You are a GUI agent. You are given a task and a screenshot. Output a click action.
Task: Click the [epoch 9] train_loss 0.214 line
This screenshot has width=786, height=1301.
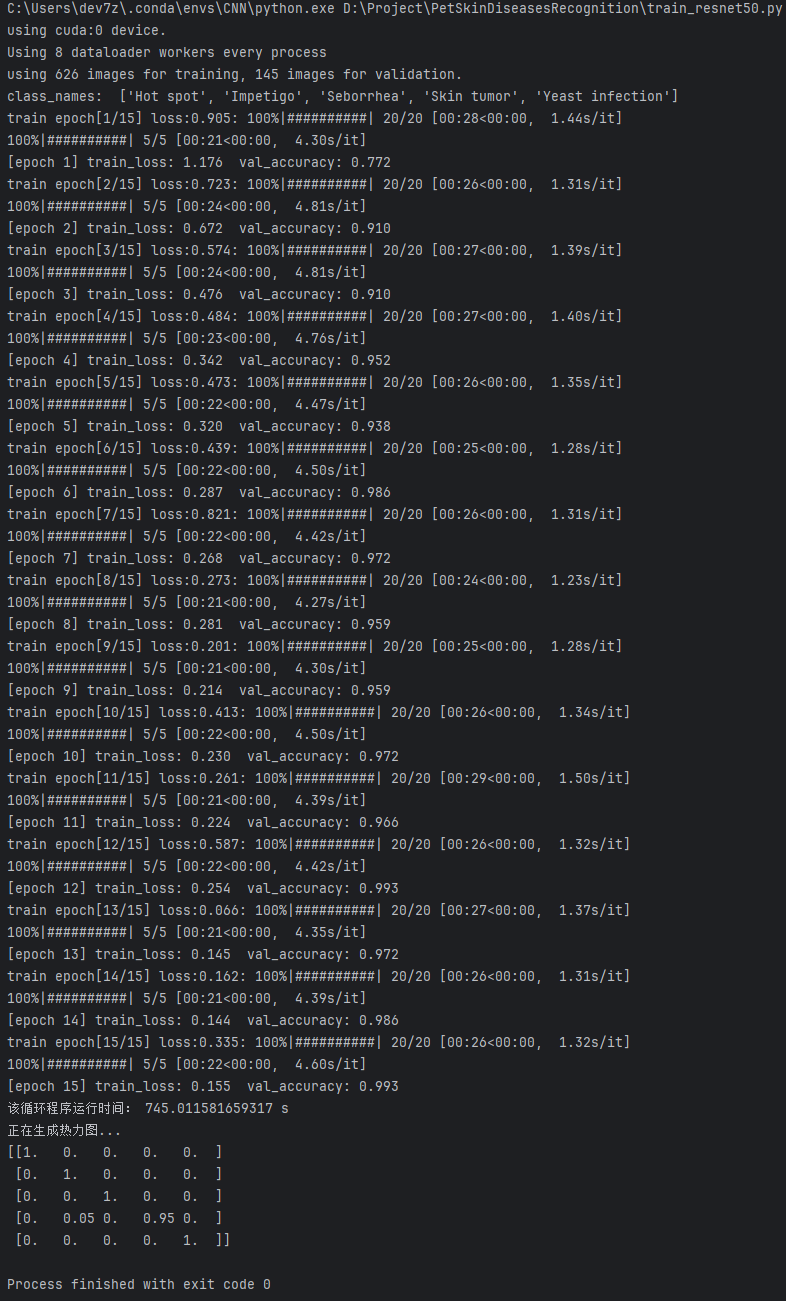(198, 690)
